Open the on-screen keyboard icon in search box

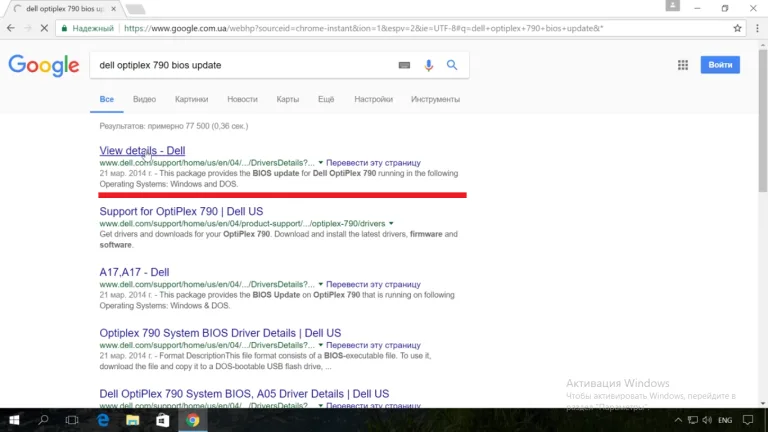point(404,65)
